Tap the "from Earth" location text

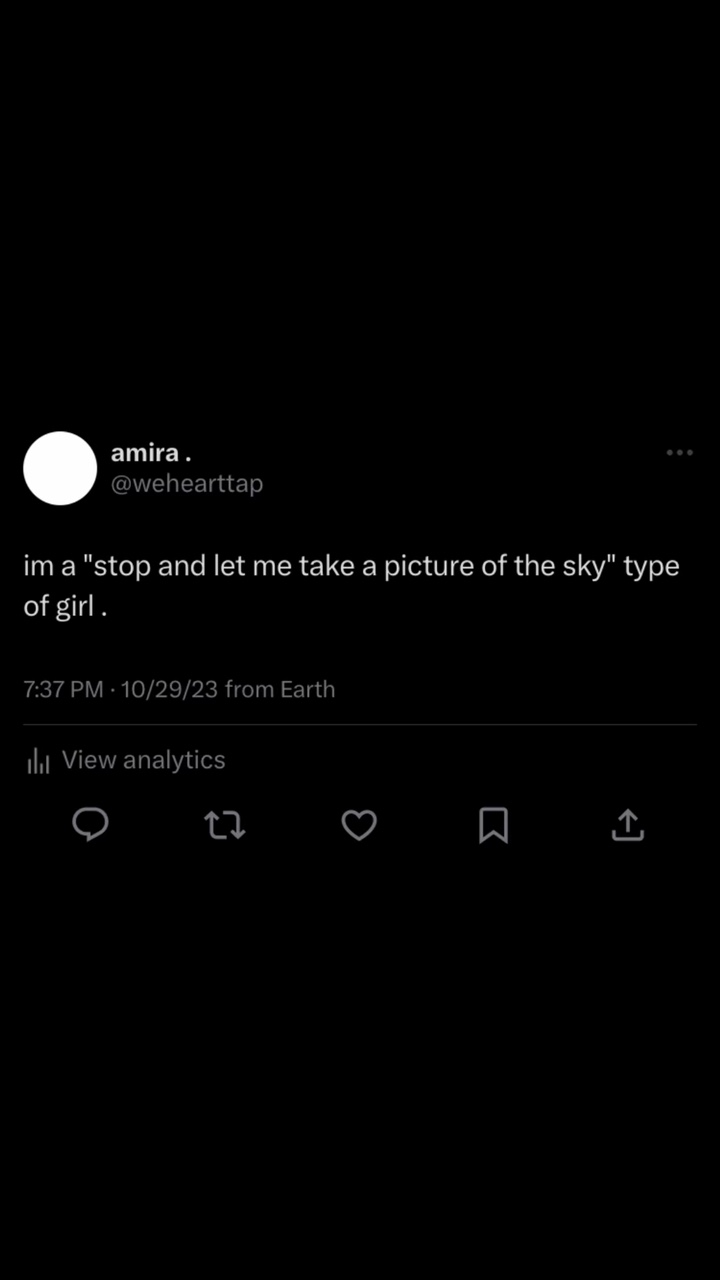[x=280, y=690]
